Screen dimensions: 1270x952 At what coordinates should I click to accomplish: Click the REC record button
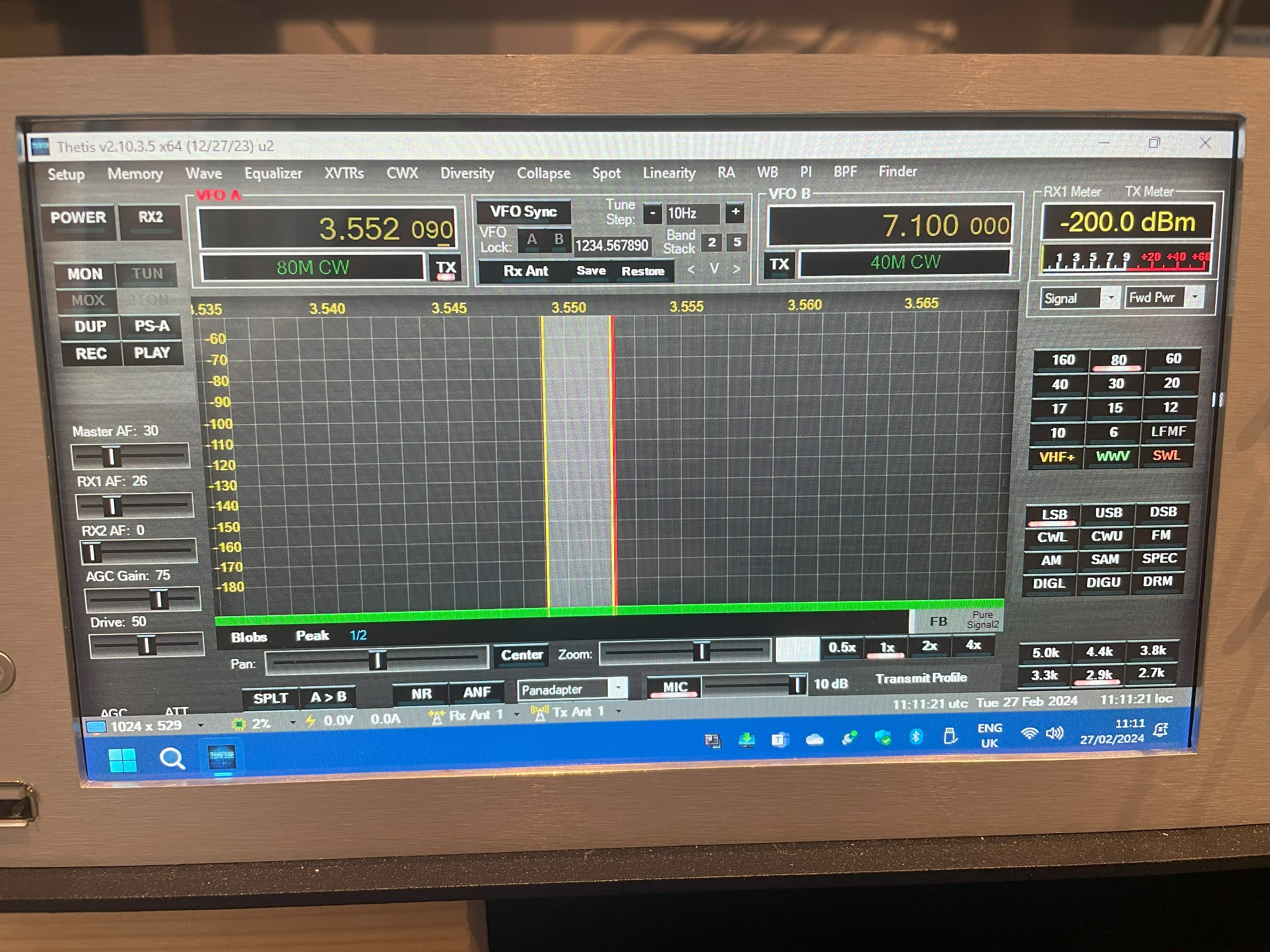pos(91,354)
